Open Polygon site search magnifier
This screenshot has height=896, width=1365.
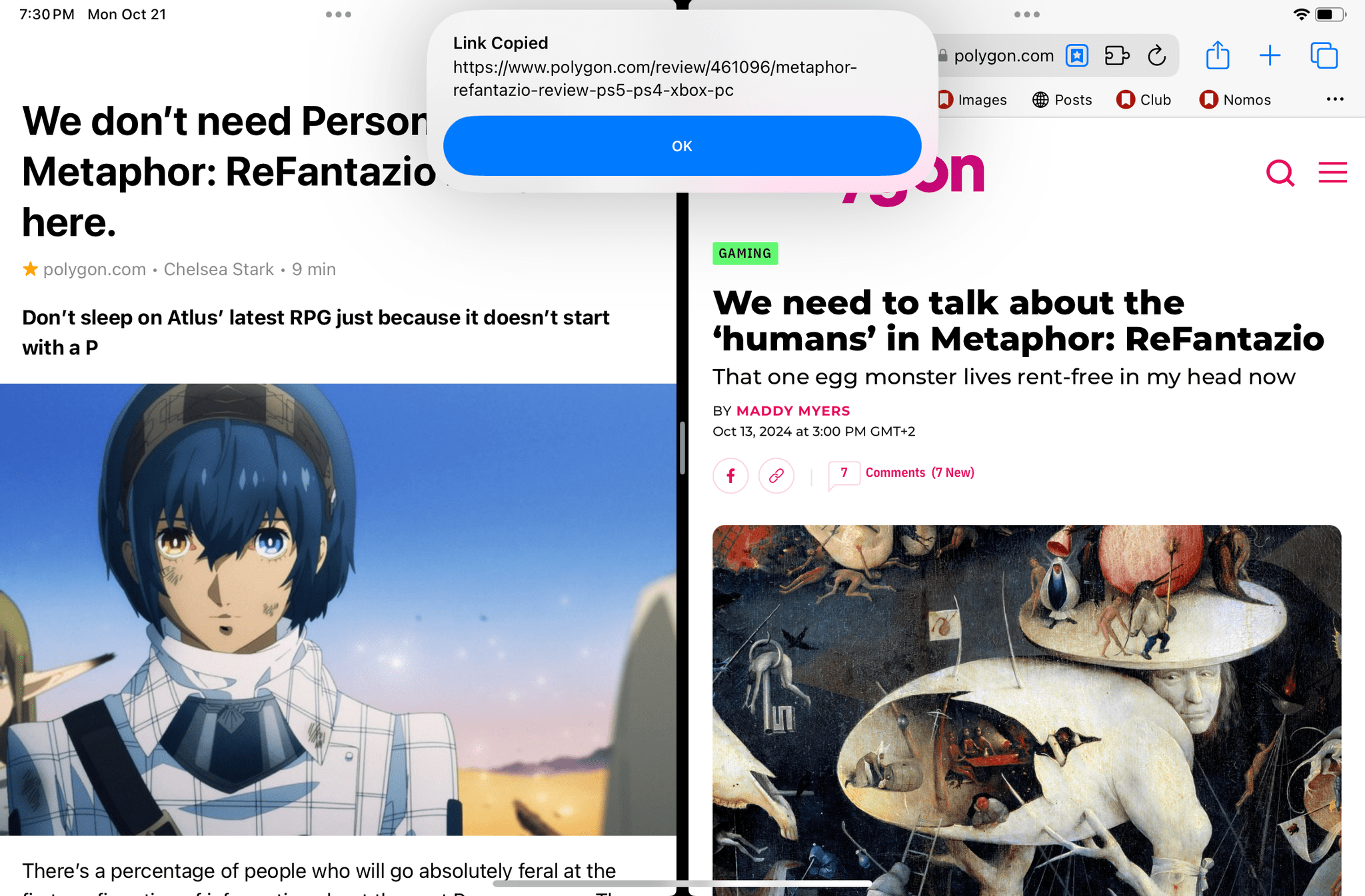[1280, 173]
